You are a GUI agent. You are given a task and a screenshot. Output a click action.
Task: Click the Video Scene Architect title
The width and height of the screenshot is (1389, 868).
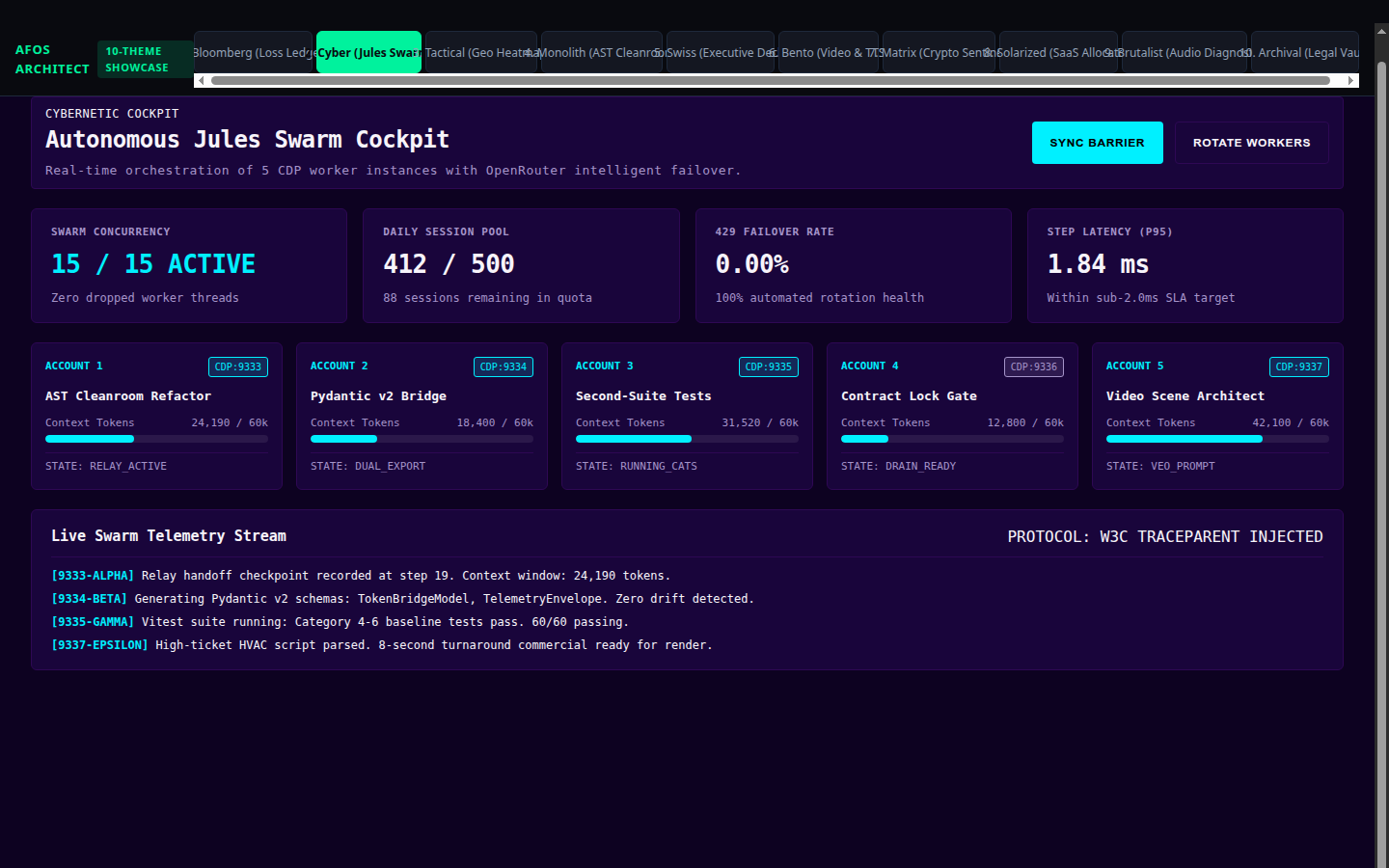pyautogui.click(x=1185, y=396)
